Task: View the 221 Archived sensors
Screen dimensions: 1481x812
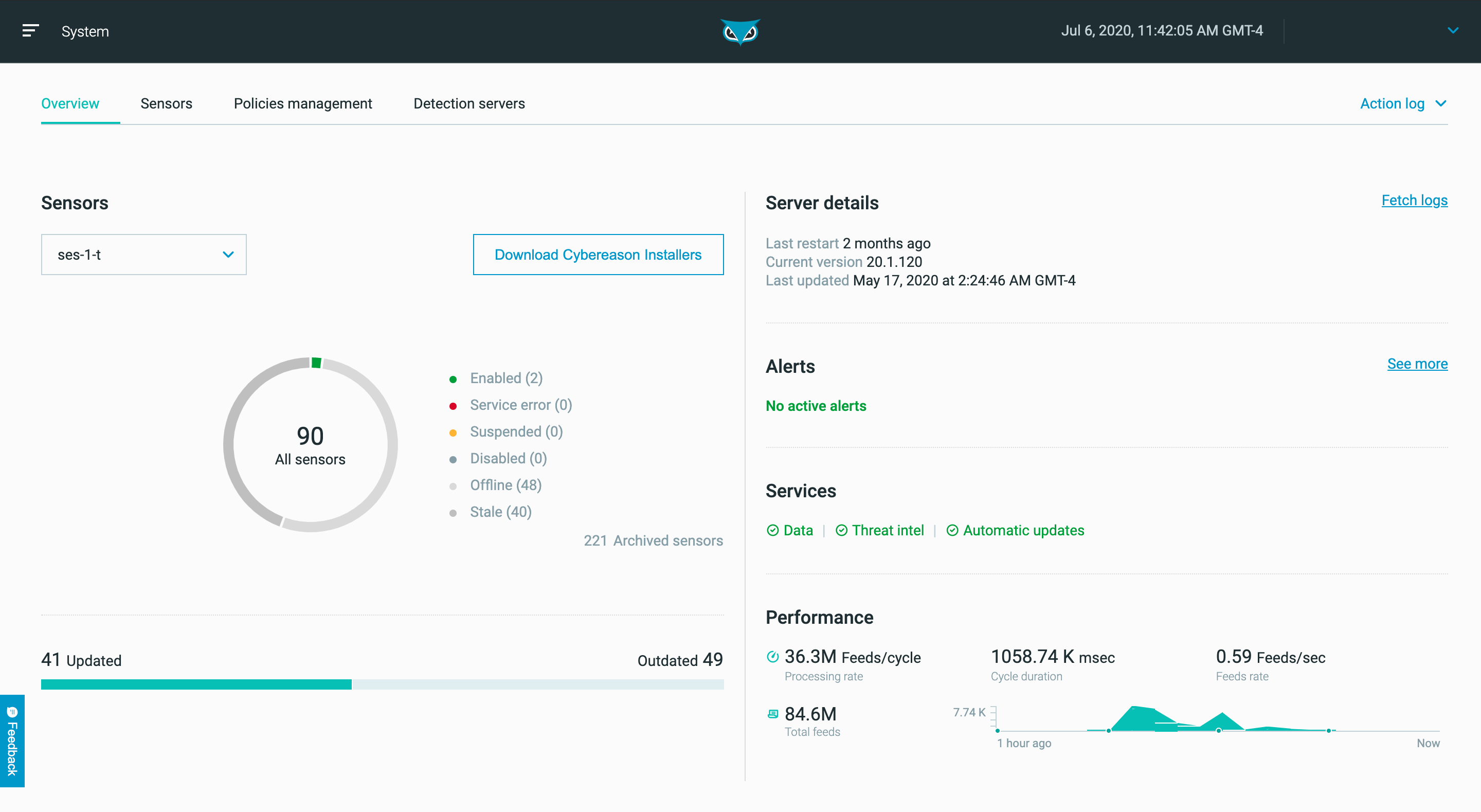Action: (x=653, y=540)
